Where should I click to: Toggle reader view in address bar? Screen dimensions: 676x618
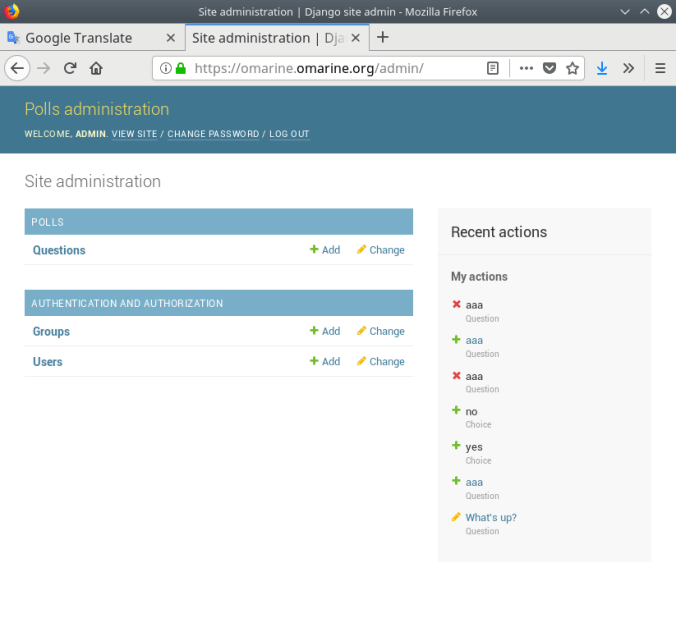pyautogui.click(x=492, y=68)
